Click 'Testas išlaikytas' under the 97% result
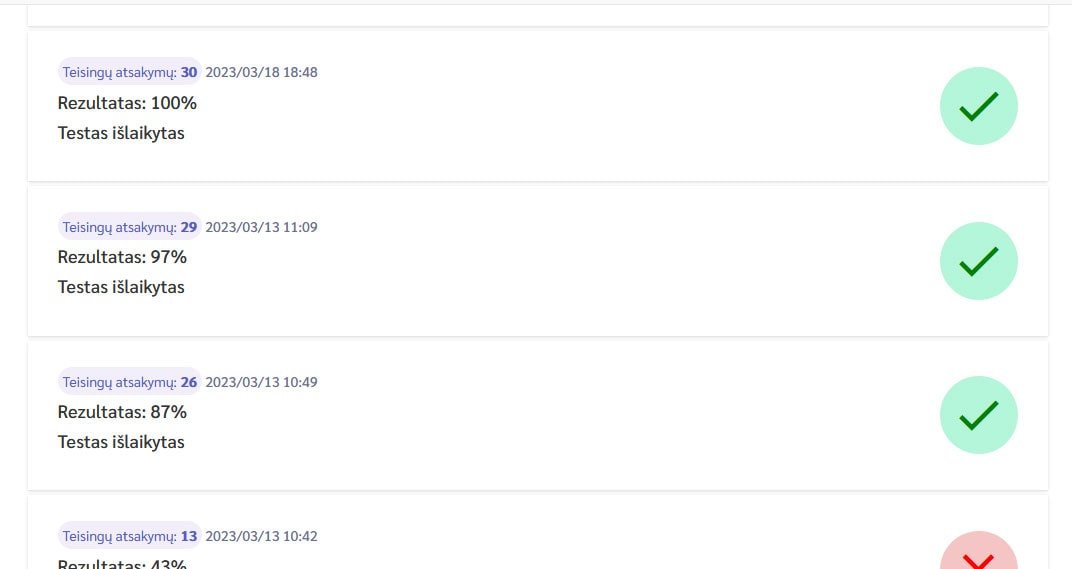The width and height of the screenshot is (1072, 569). 121,287
